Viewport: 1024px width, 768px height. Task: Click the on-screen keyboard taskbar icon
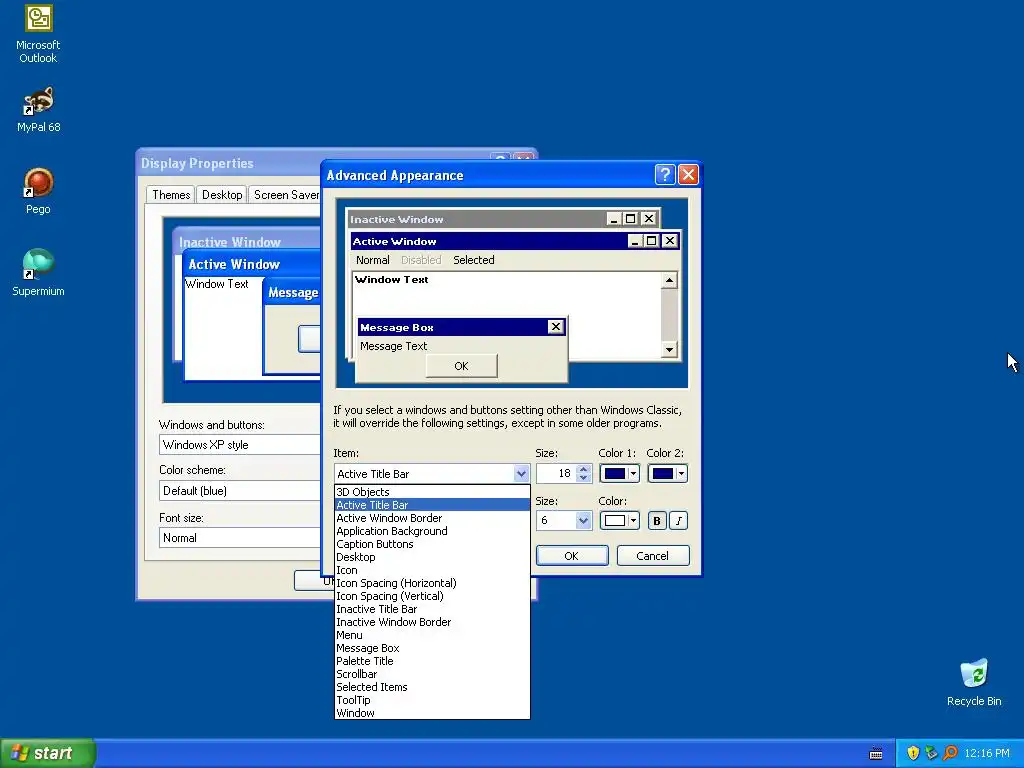tap(876, 754)
